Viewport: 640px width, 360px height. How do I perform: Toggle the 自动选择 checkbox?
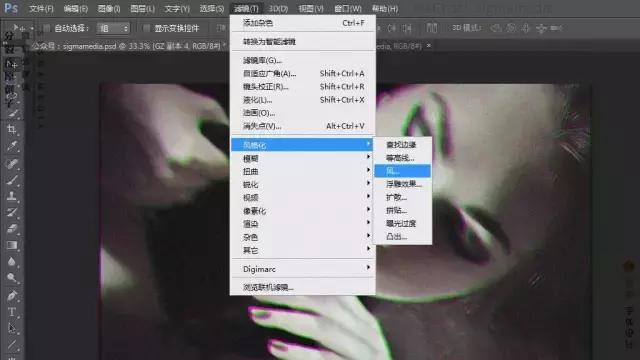[x=46, y=28]
